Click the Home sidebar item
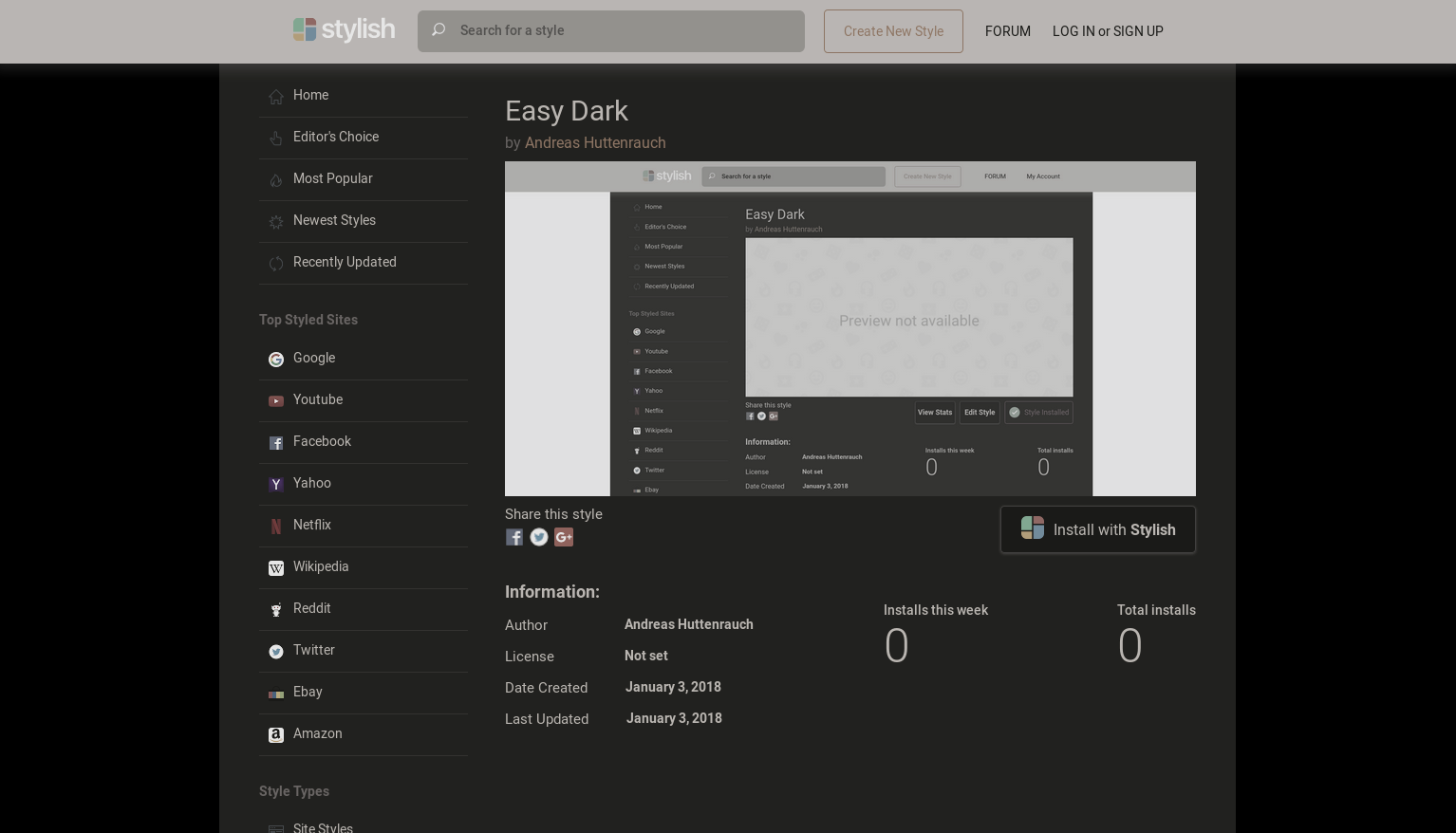Image resolution: width=1456 pixels, height=833 pixels. pyautogui.click(x=310, y=95)
